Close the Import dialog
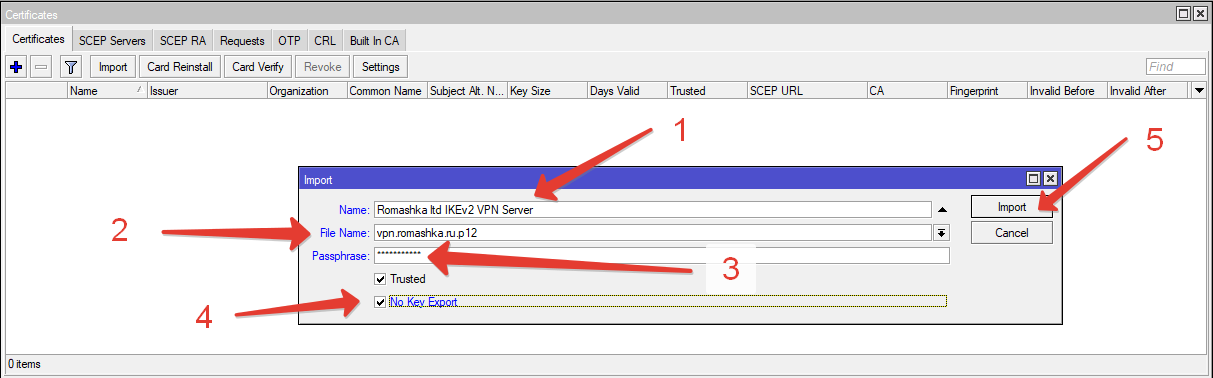Image resolution: width=1213 pixels, height=378 pixels. click(1049, 179)
